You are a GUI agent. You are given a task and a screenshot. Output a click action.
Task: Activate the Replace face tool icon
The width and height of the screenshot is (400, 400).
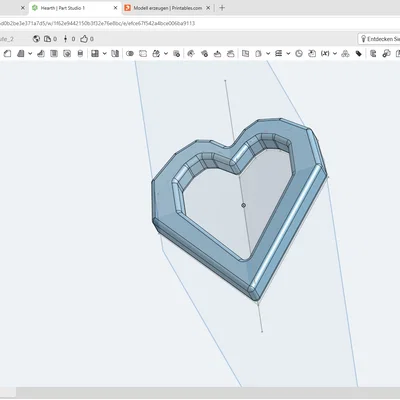230,53
